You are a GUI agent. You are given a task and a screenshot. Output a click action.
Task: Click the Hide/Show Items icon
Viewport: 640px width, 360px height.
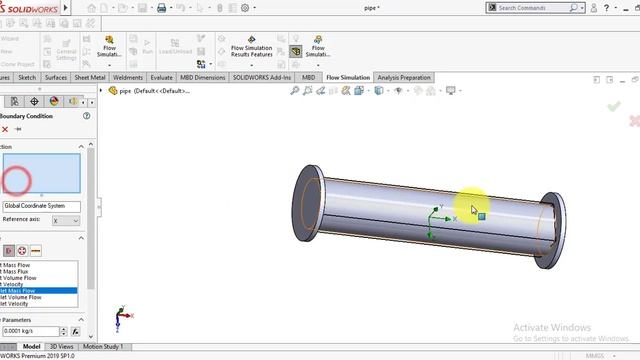(x=398, y=91)
